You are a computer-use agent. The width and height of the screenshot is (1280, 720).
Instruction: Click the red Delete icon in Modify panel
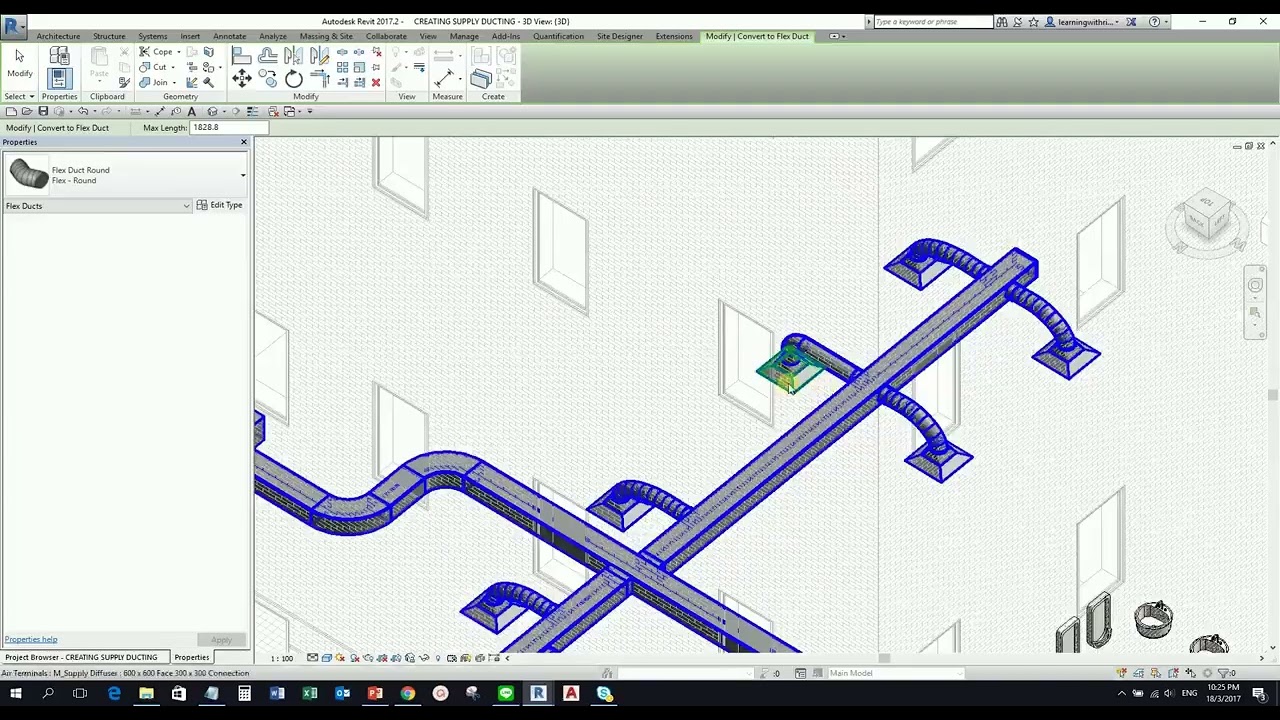[x=376, y=82]
